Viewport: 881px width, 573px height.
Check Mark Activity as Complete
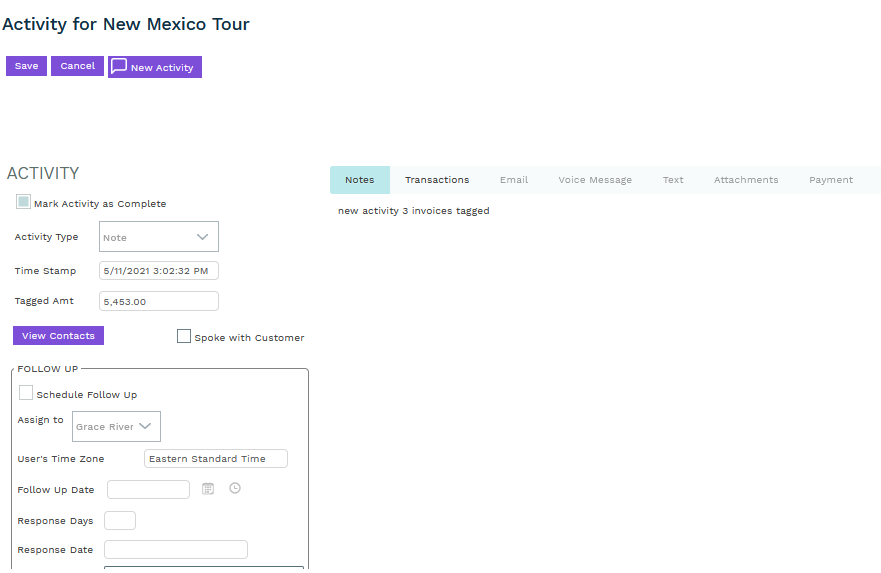click(23, 202)
